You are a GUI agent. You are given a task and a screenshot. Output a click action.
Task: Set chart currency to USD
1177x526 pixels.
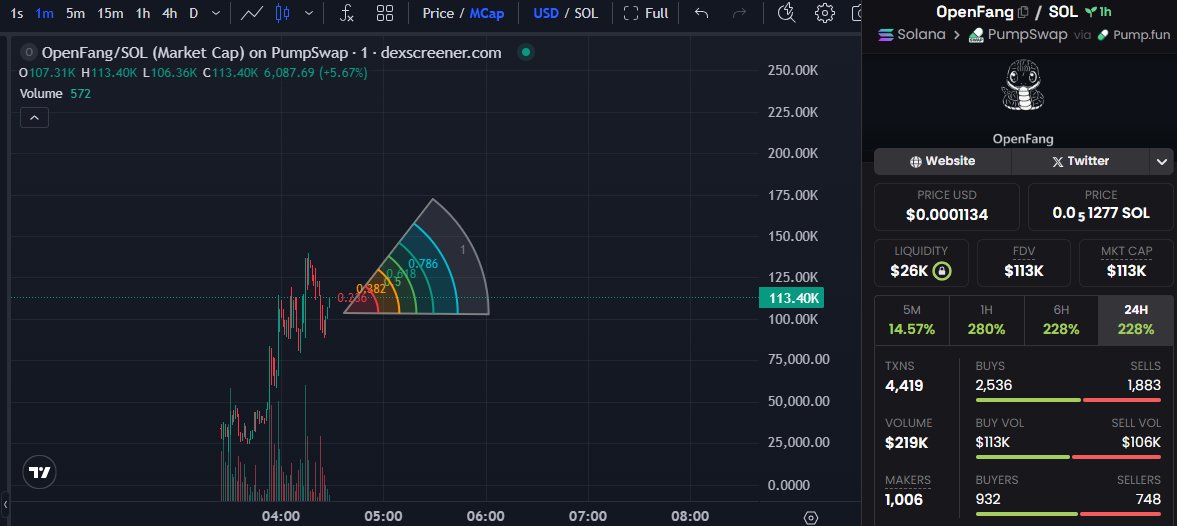(x=546, y=13)
